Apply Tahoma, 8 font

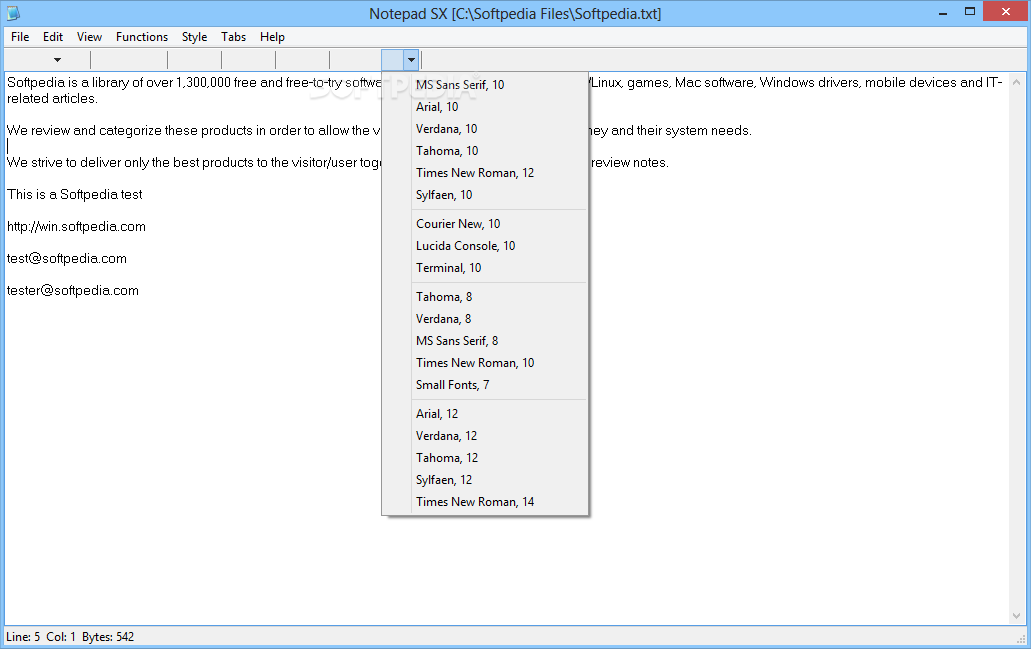[x=485, y=297]
